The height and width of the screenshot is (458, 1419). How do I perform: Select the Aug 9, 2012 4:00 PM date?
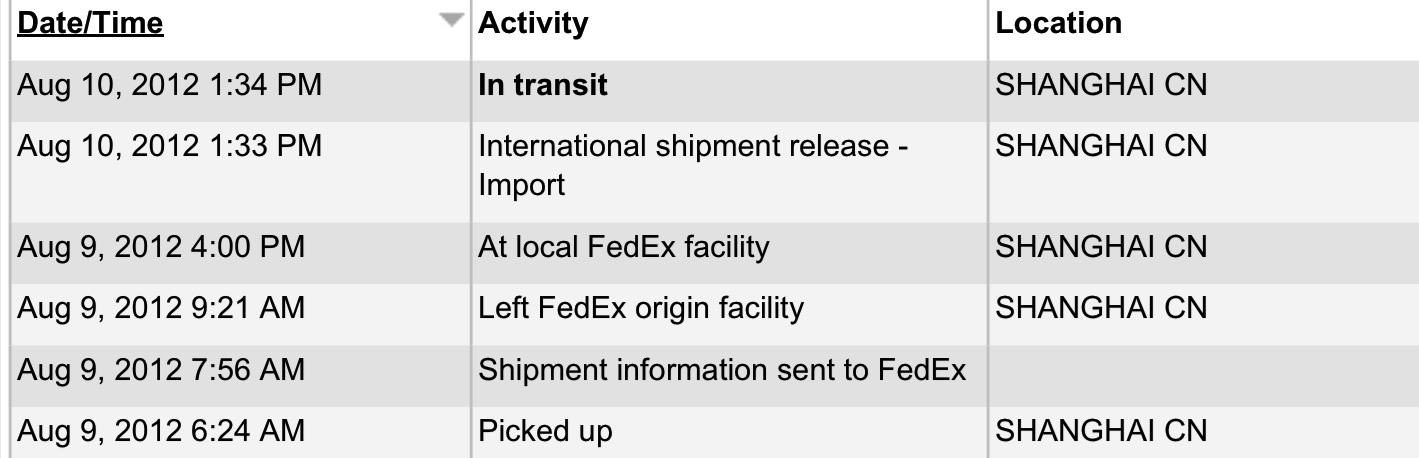161,246
